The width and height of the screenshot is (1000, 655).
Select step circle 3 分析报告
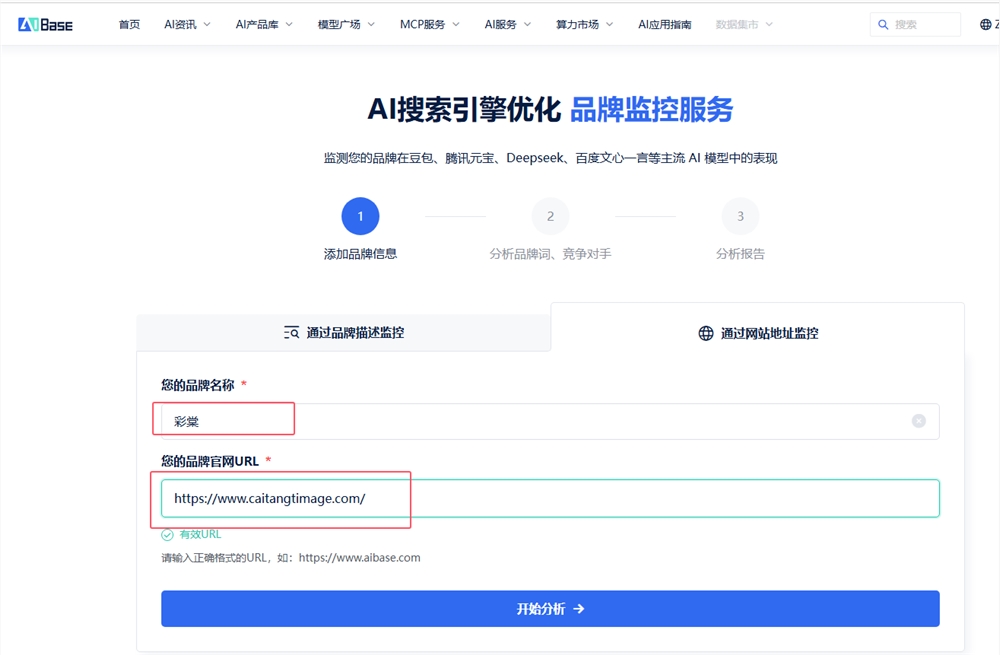point(740,215)
